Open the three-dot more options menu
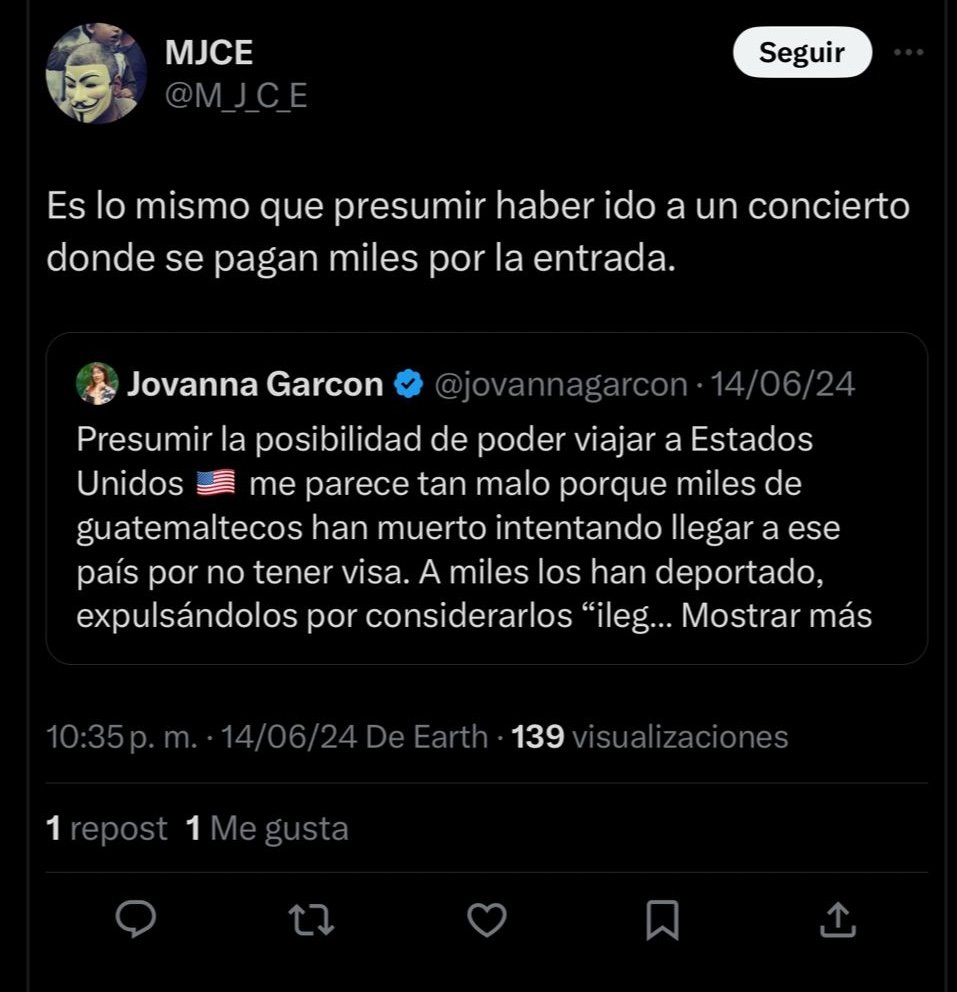Screen dimensions: 957x992 point(908,52)
